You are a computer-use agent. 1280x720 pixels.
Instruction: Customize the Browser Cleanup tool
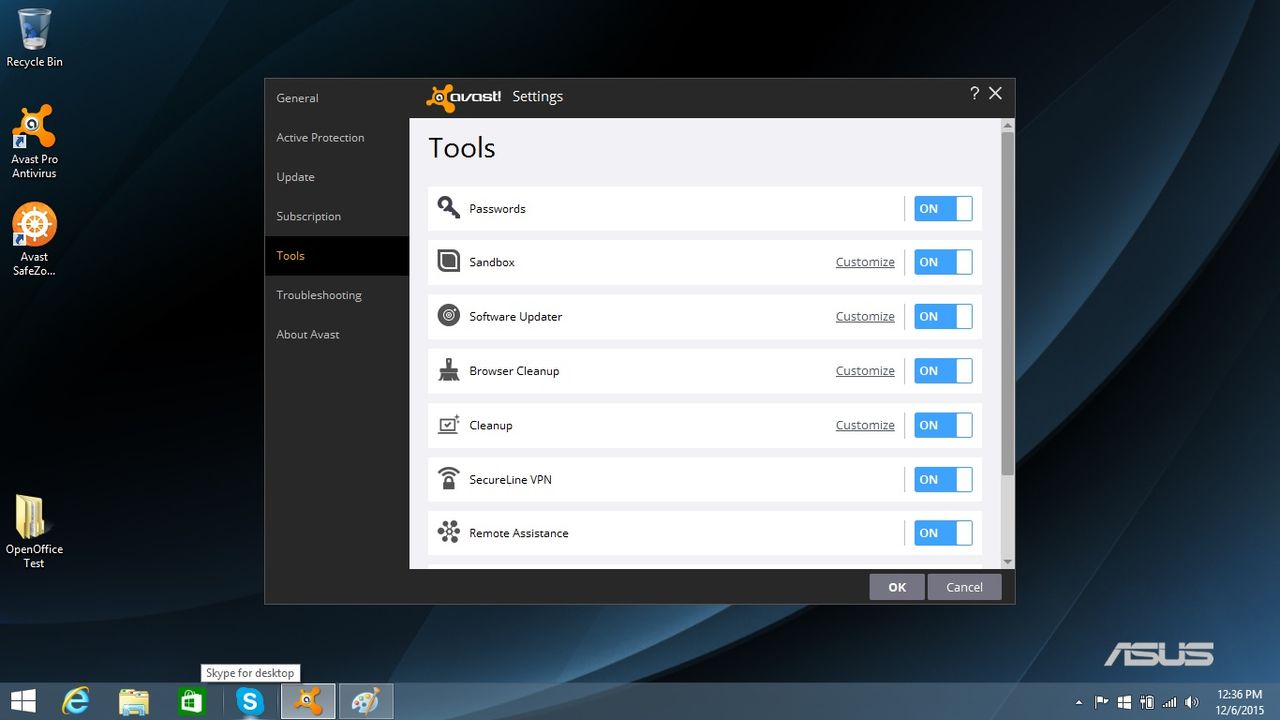point(865,370)
